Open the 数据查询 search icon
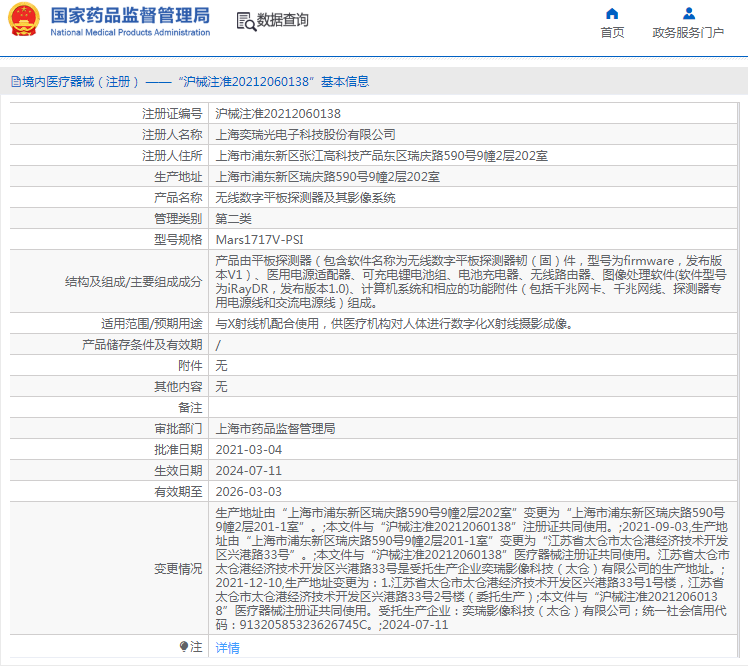Screen dimensions: 748x667 [246, 21]
